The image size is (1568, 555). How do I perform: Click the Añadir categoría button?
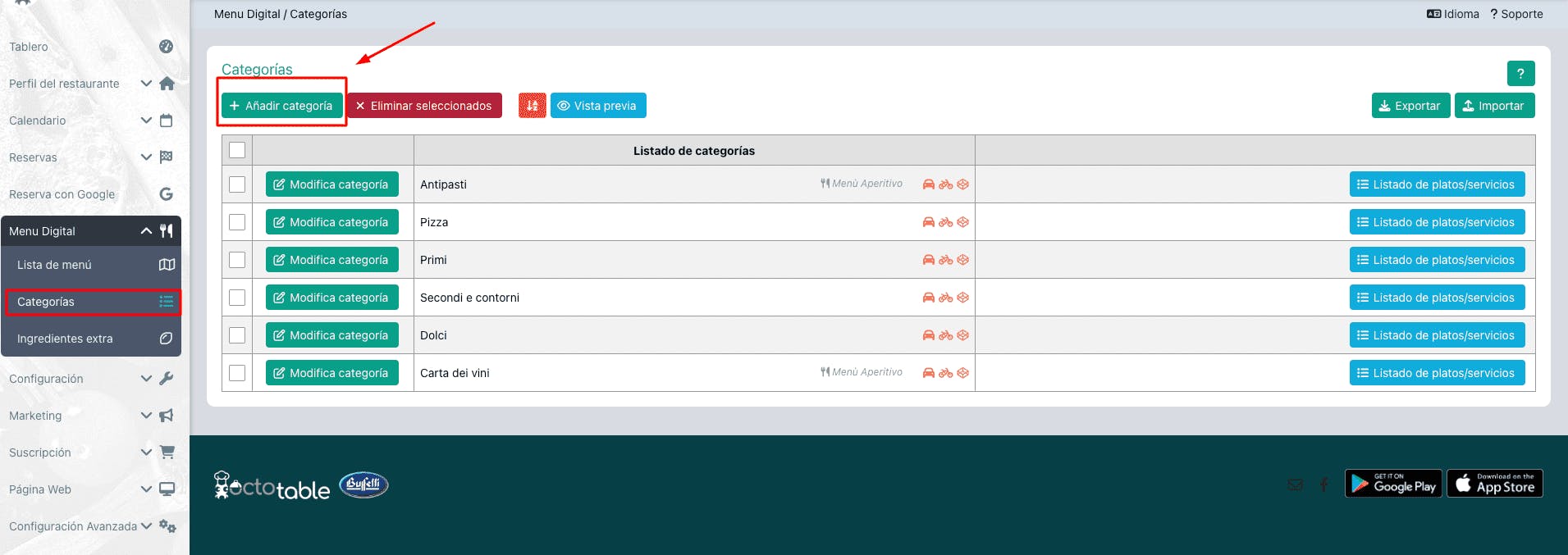coord(281,106)
